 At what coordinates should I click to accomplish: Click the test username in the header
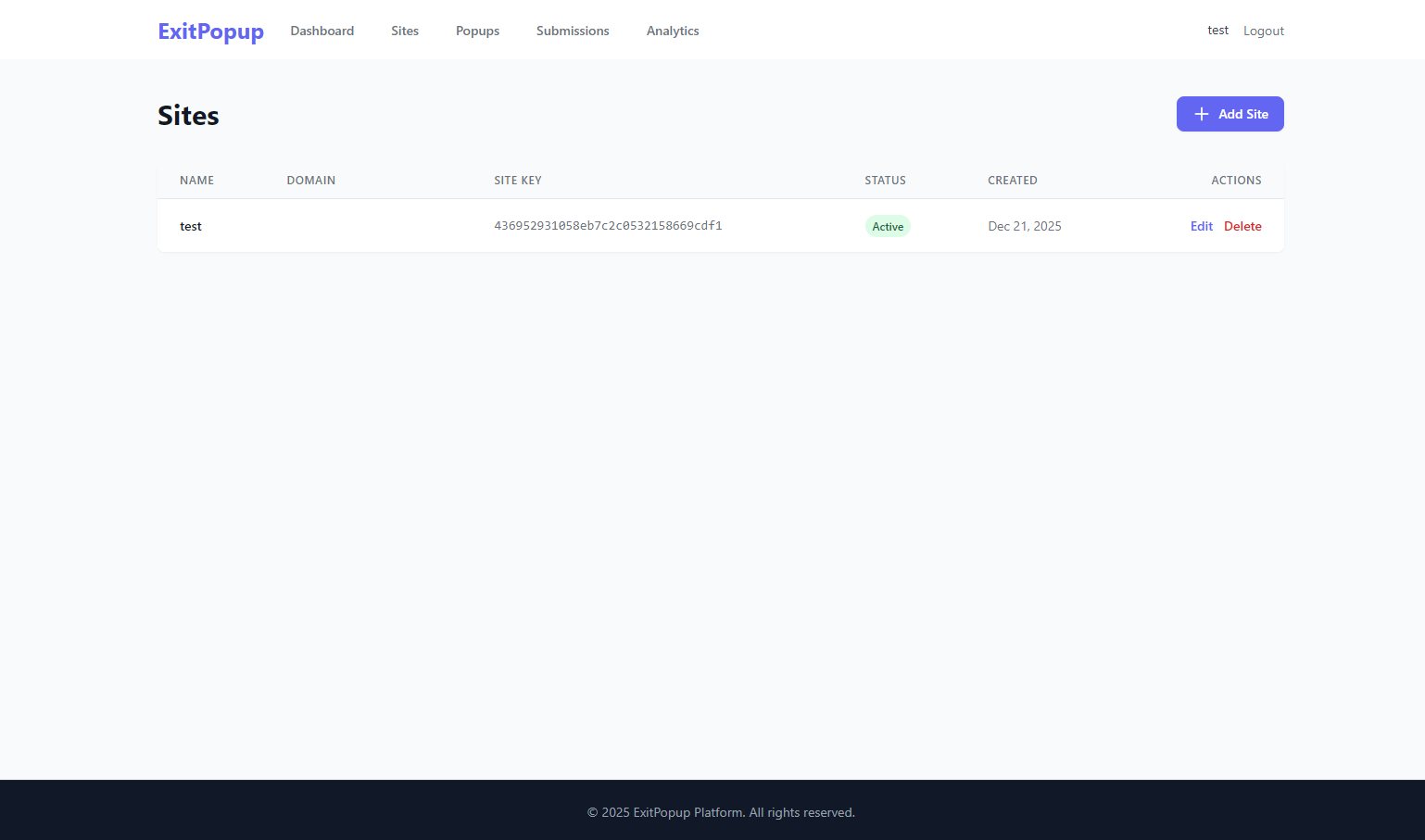click(1217, 31)
